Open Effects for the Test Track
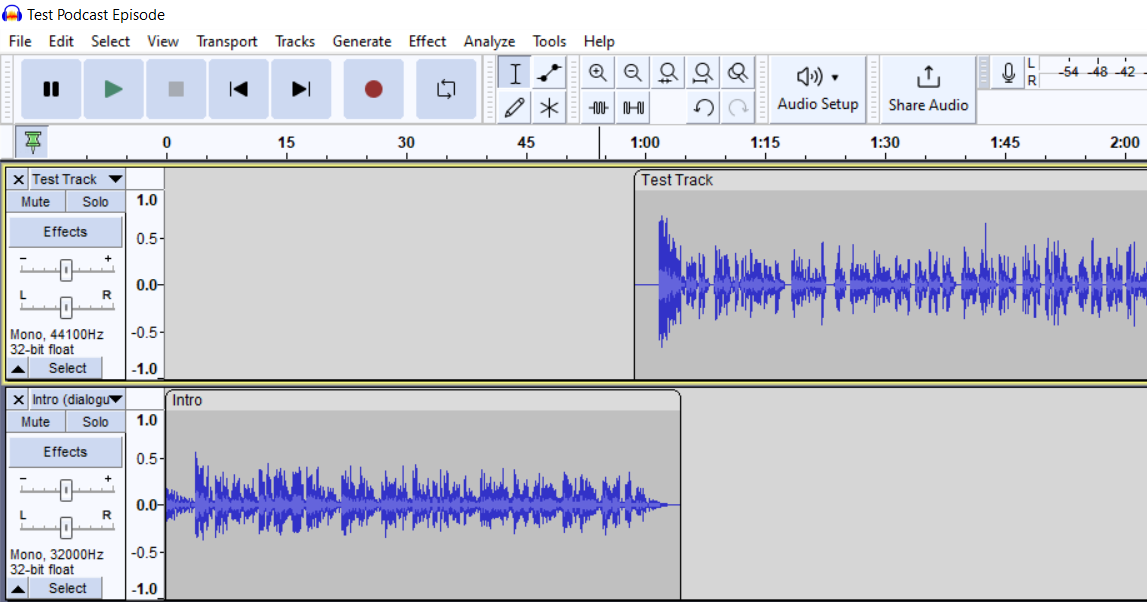 tap(65, 231)
